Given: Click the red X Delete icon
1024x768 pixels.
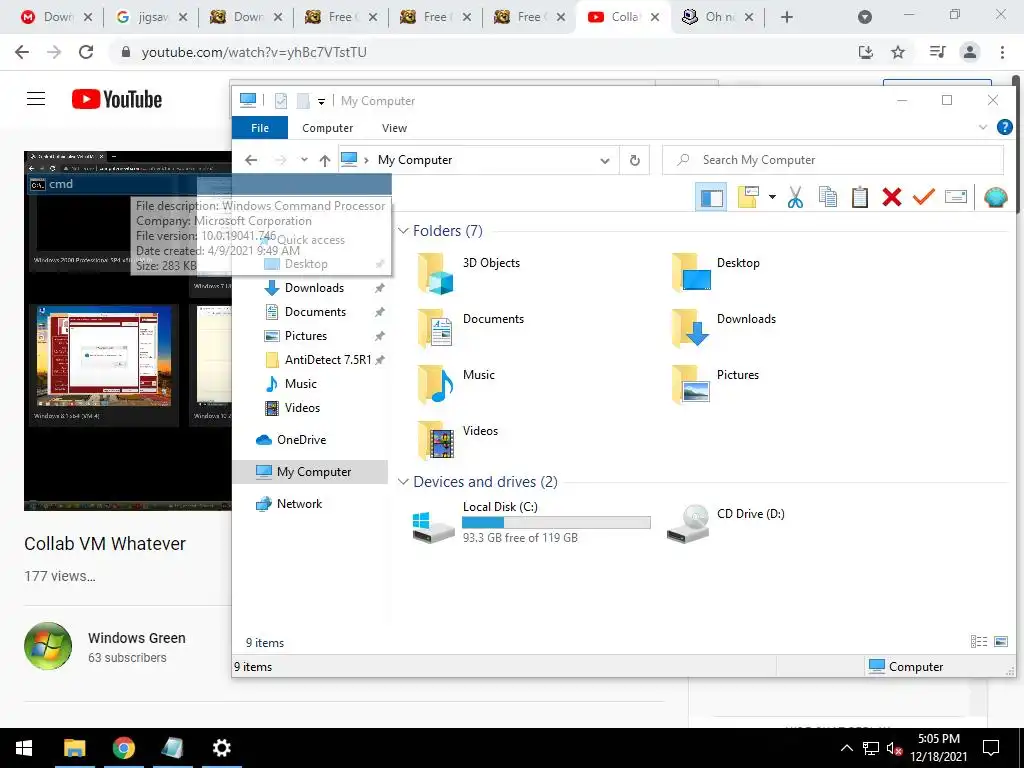Looking at the screenshot, I should click(x=891, y=197).
